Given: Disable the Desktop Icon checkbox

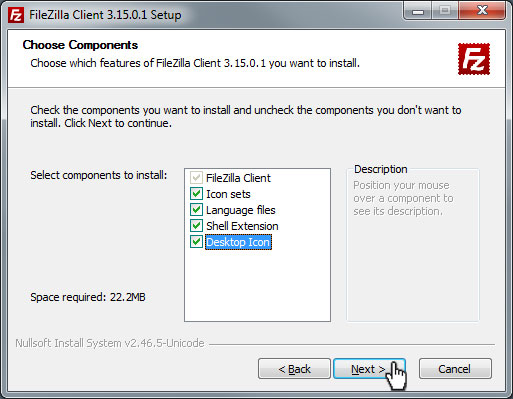Looking at the screenshot, I should [196, 242].
